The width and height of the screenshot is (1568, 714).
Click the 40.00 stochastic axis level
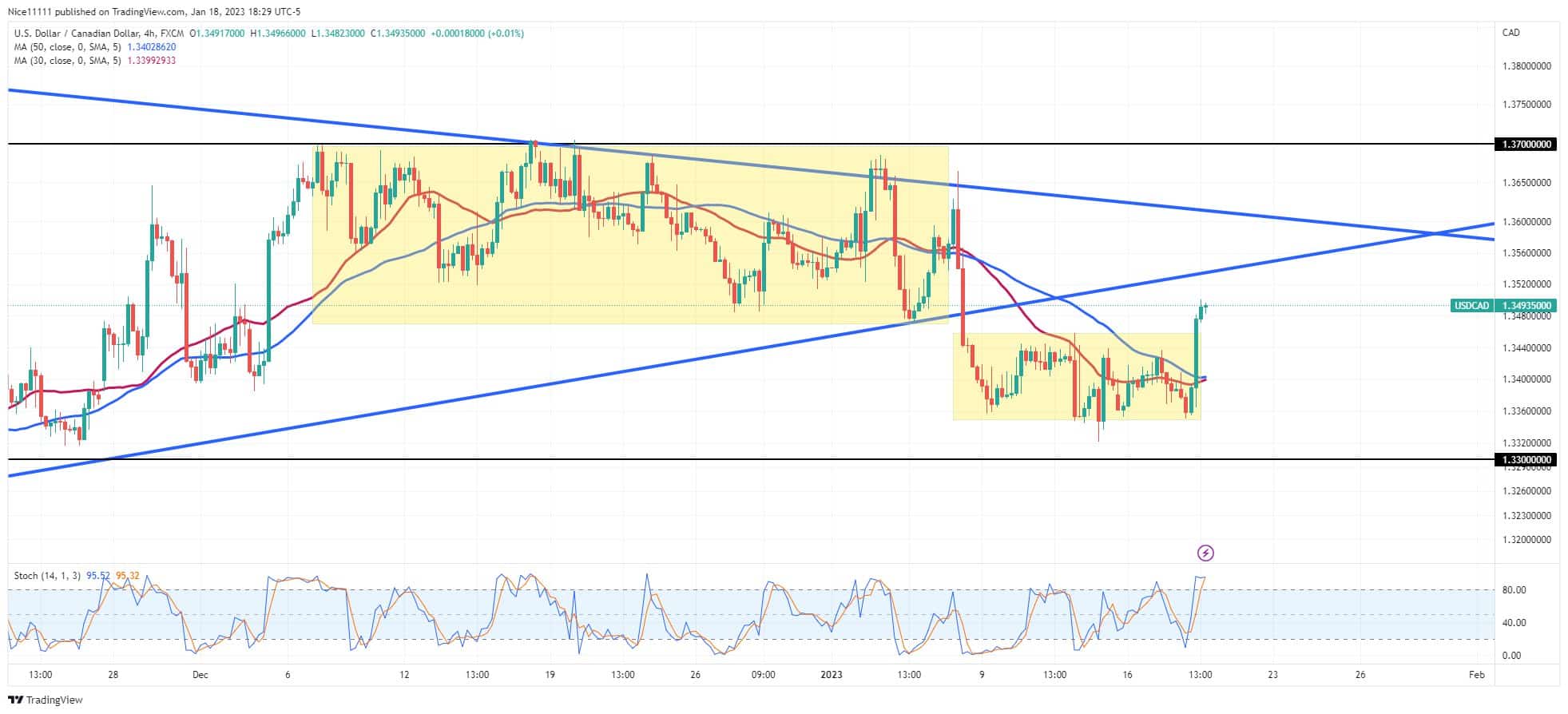(x=1514, y=623)
